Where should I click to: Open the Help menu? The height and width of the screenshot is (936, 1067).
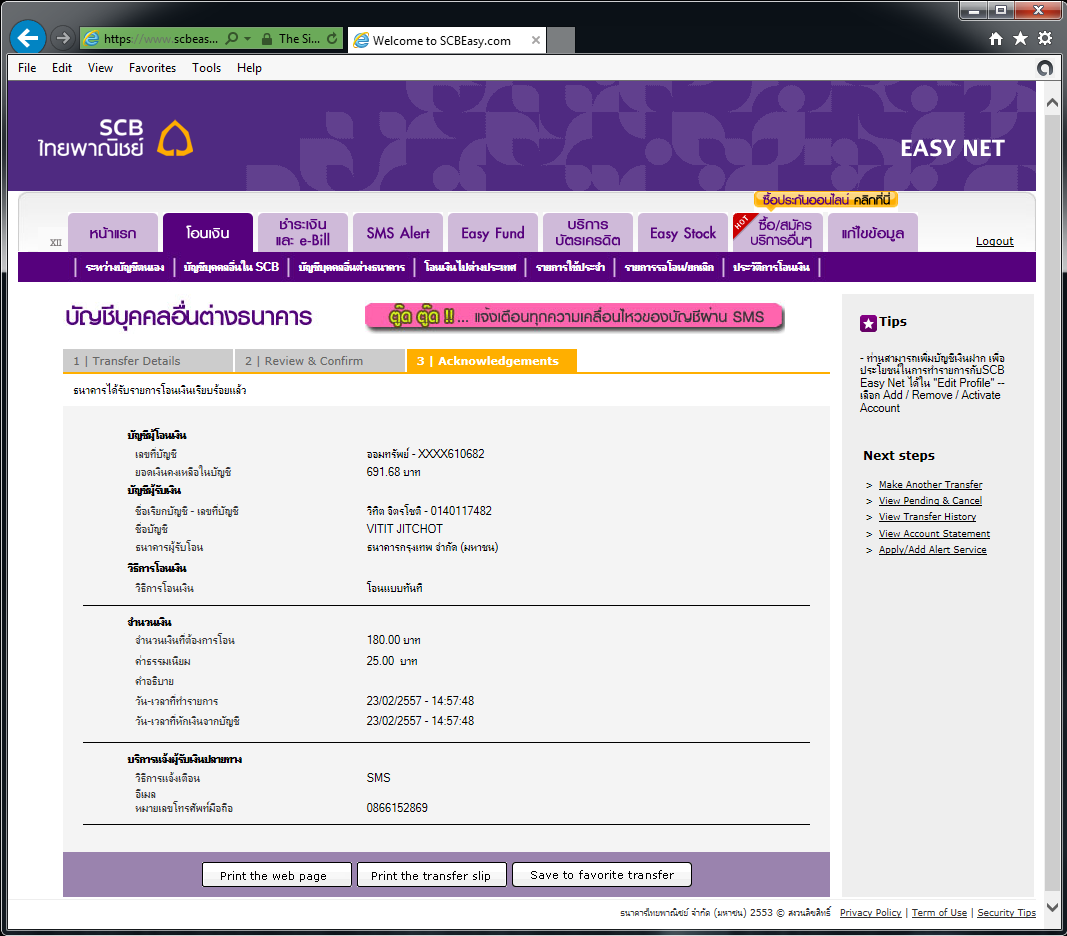click(x=249, y=68)
